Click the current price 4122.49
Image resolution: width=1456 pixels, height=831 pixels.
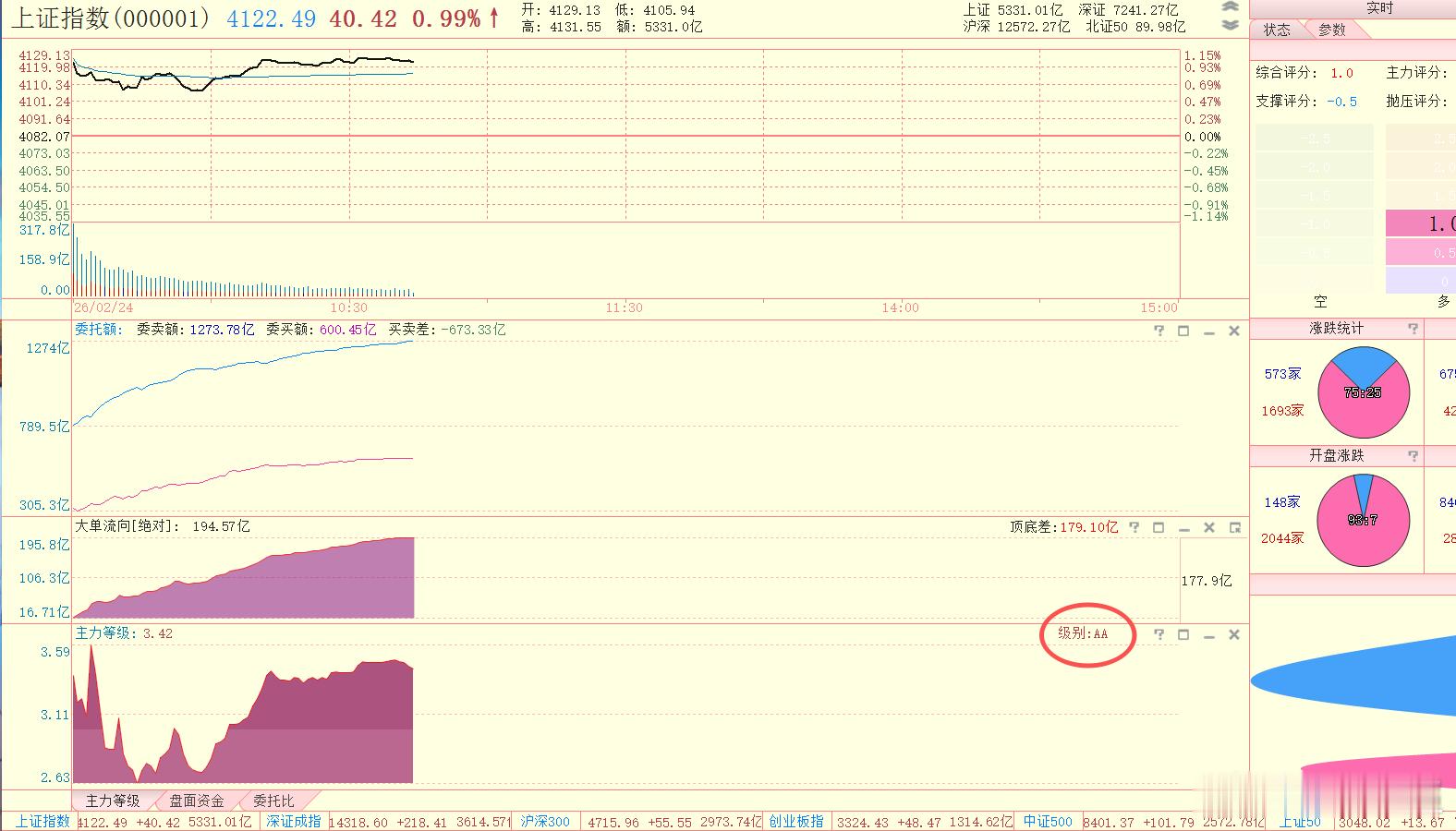[272, 18]
